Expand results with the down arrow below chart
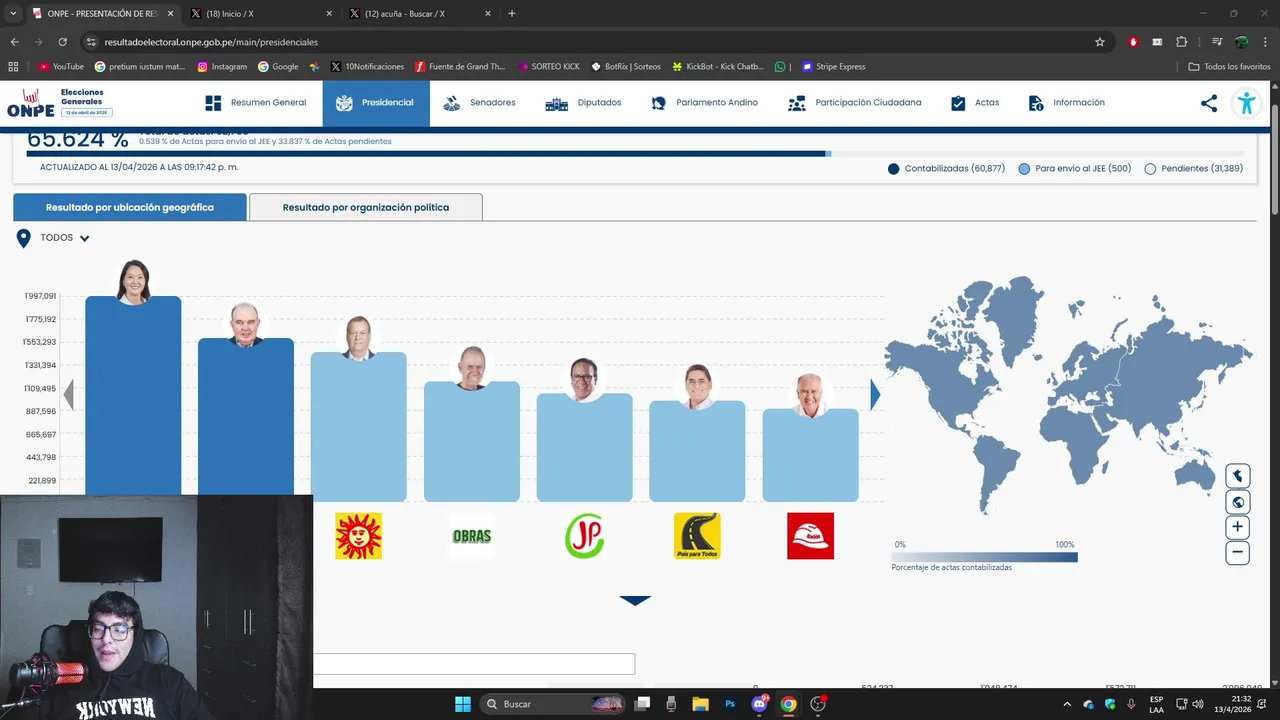The image size is (1280, 720). click(635, 600)
